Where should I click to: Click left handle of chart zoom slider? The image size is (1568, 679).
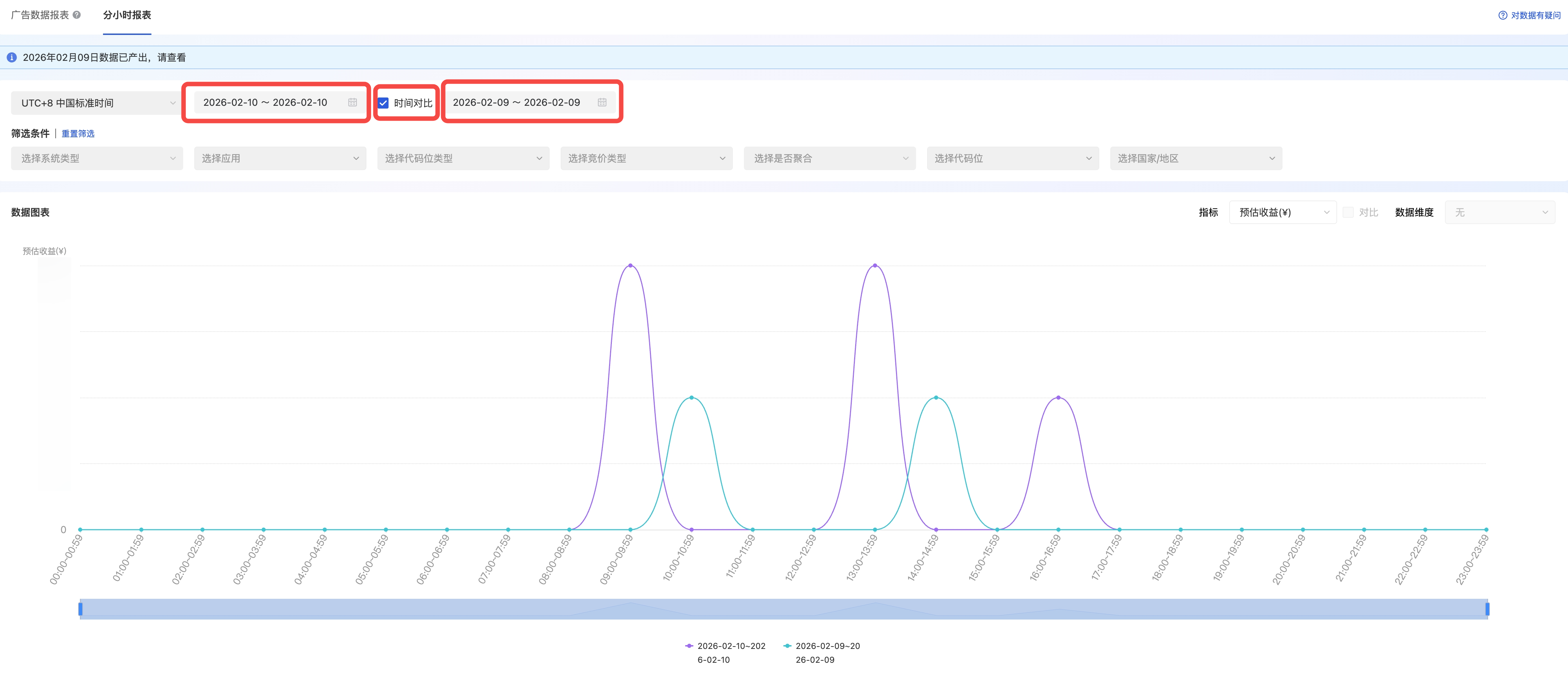[80, 608]
